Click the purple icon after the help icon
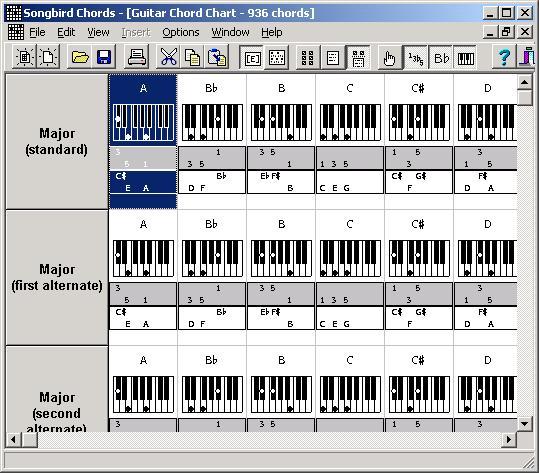539x473 pixels. tap(527, 57)
